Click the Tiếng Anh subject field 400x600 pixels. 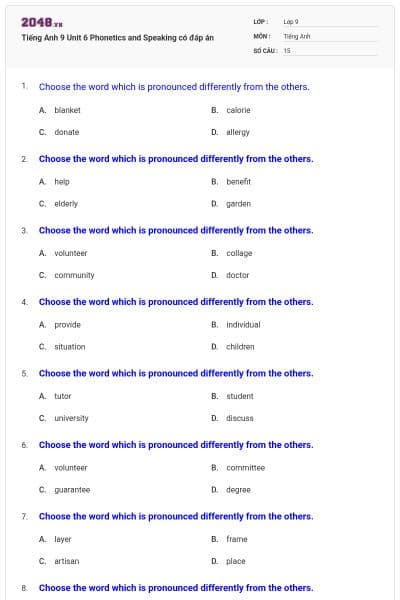[329, 36]
